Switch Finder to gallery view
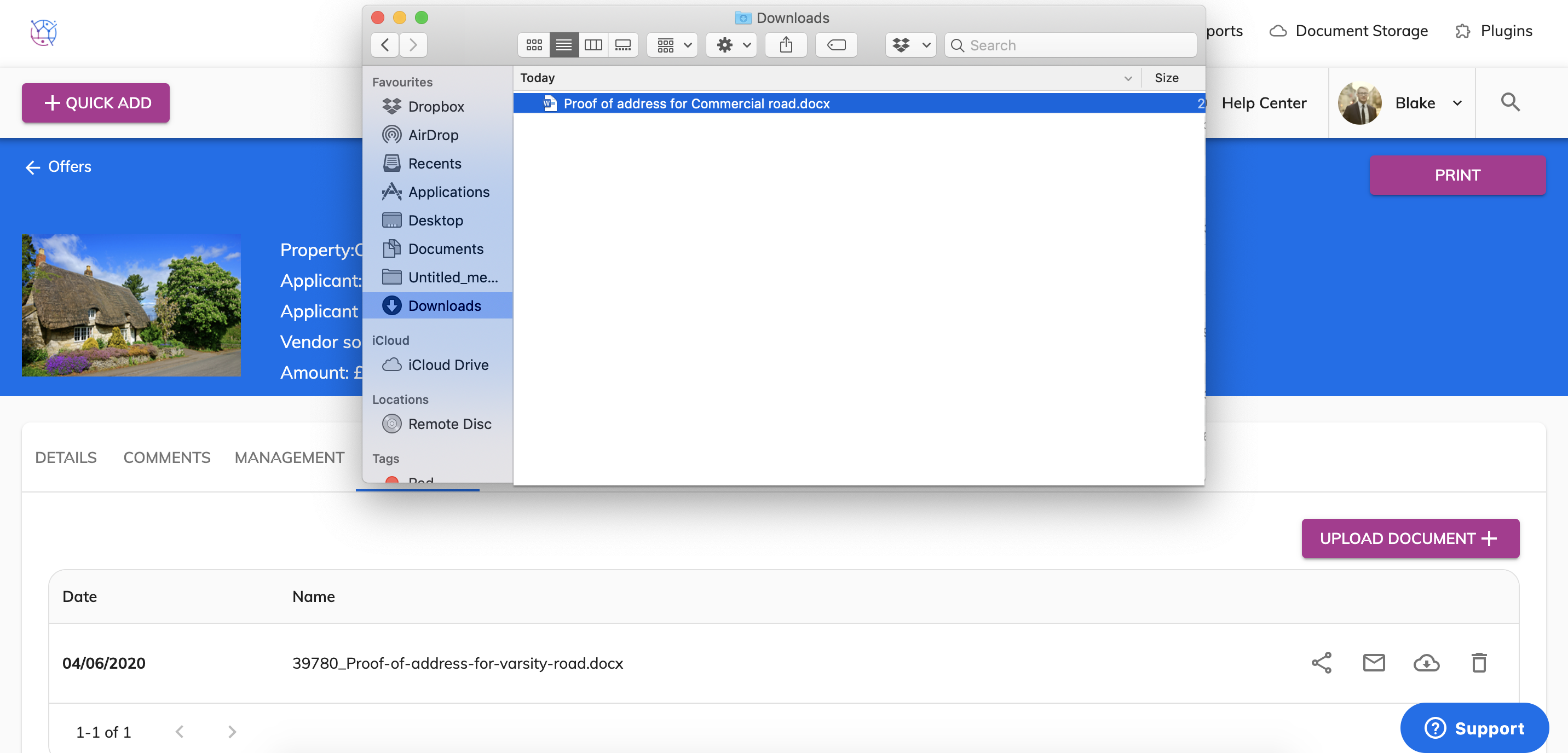Viewport: 1568px width, 753px height. (623, 44)
